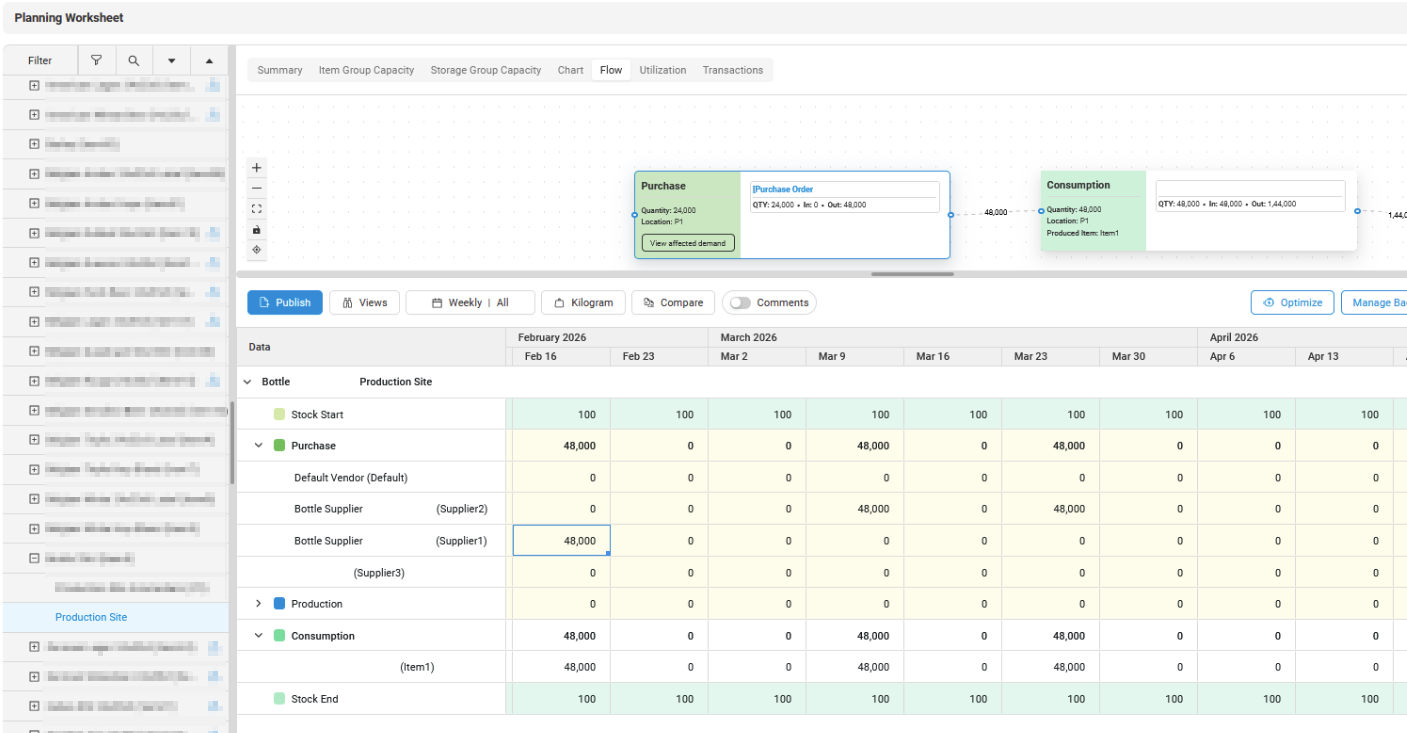1407x733 pixels.
Task: Toggle the canvas lock icon
Action: tap(257, 230)
